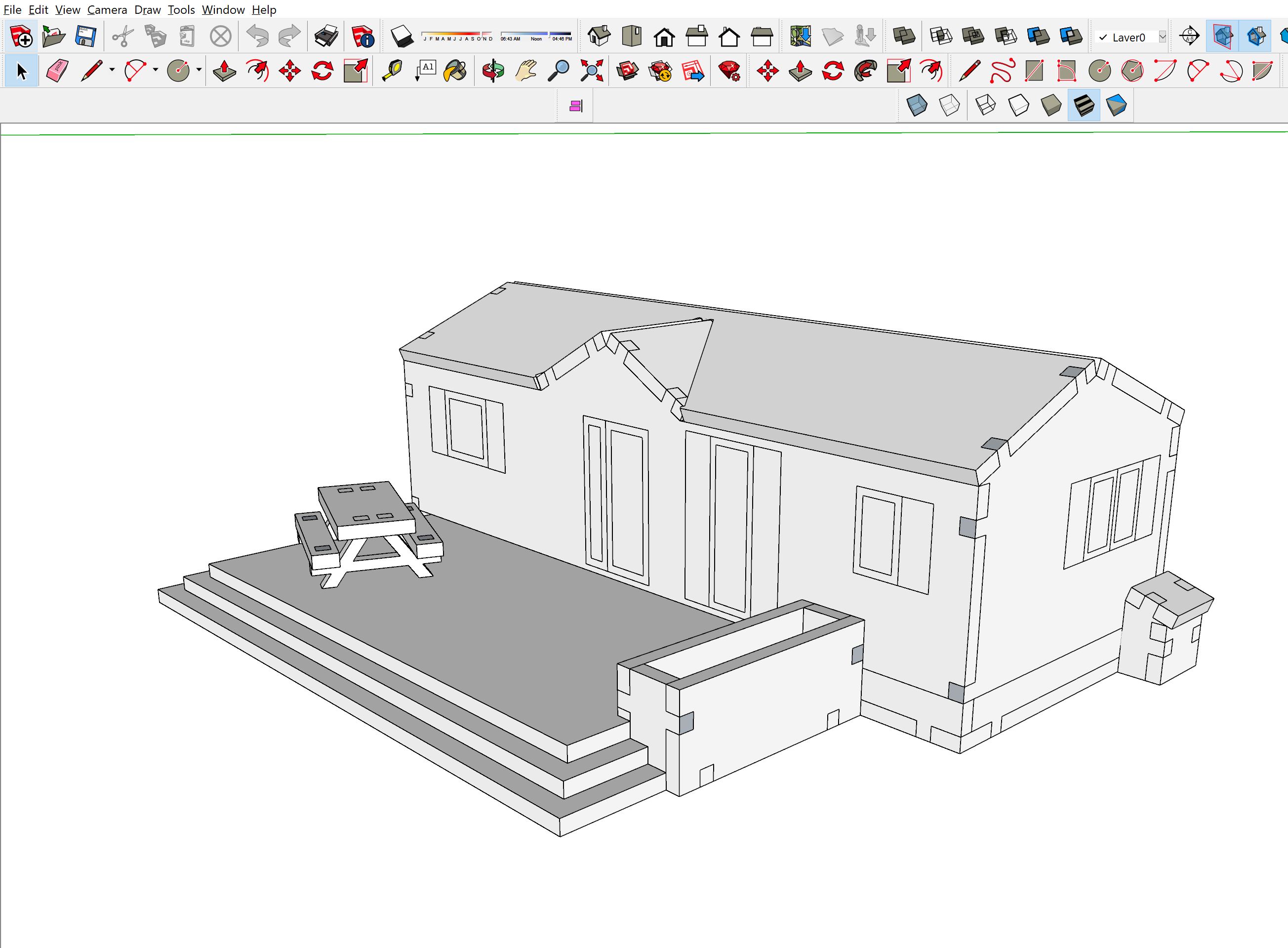Screen dimensions: 1288x948
Task: Open the Camera menu
Action: (107, 10)
